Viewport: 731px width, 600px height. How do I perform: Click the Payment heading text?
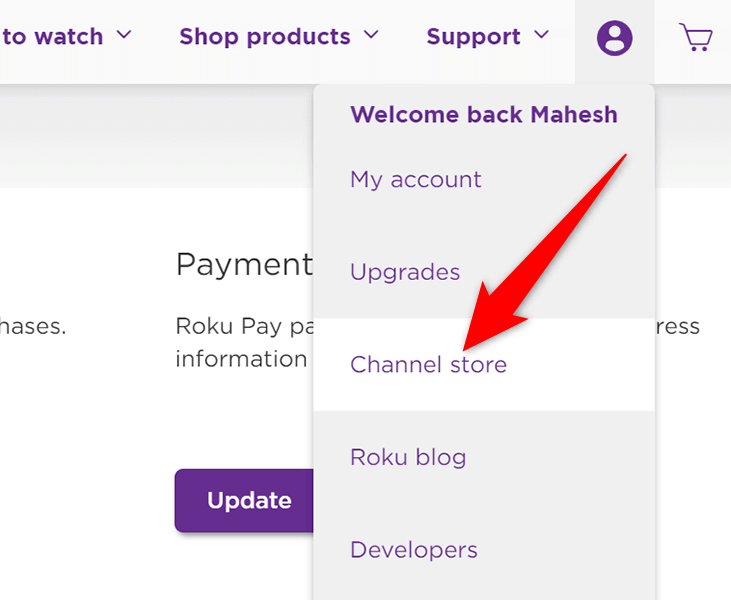pos(244,265)
